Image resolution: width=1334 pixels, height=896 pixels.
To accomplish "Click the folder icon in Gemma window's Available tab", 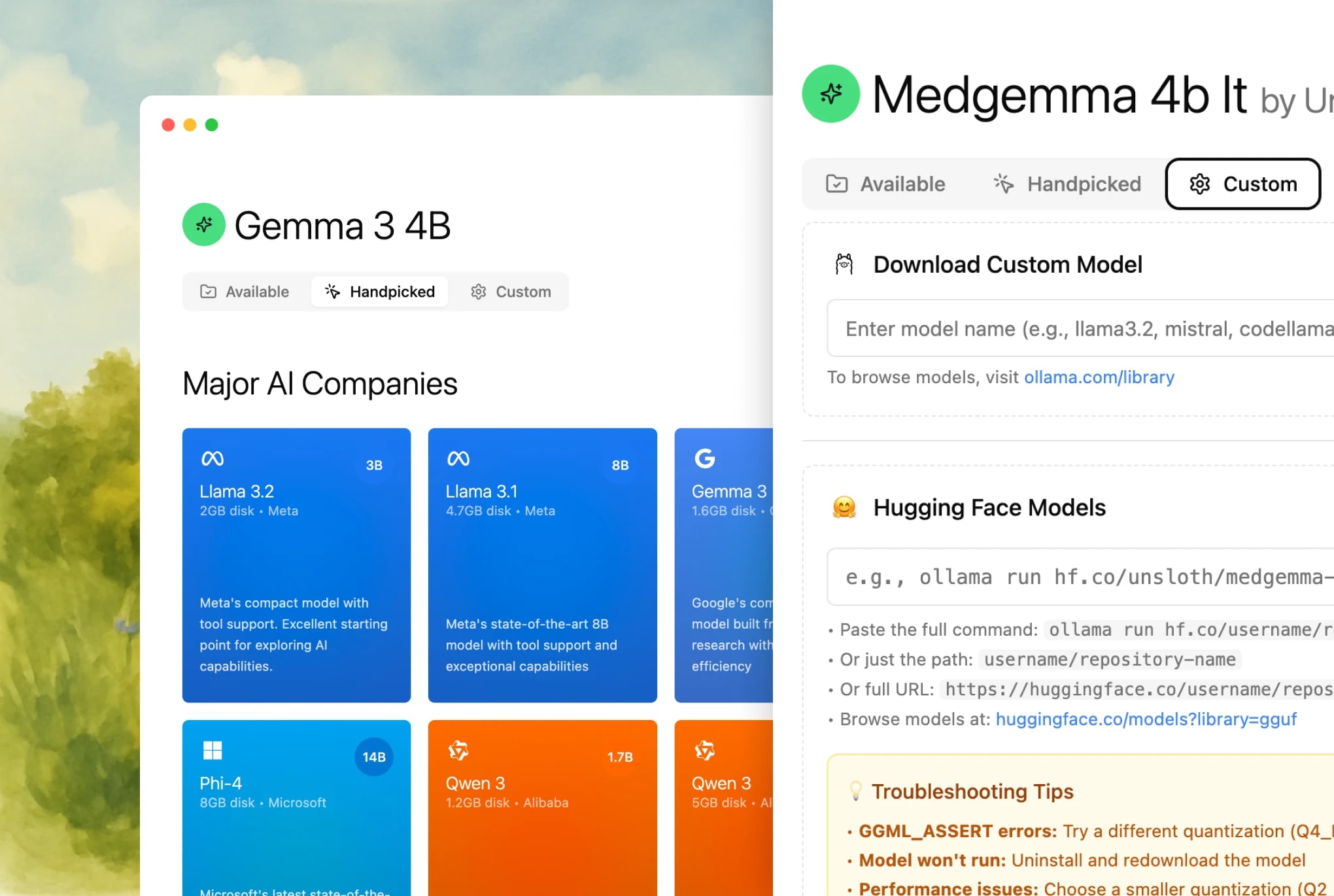I will [208, 292].
